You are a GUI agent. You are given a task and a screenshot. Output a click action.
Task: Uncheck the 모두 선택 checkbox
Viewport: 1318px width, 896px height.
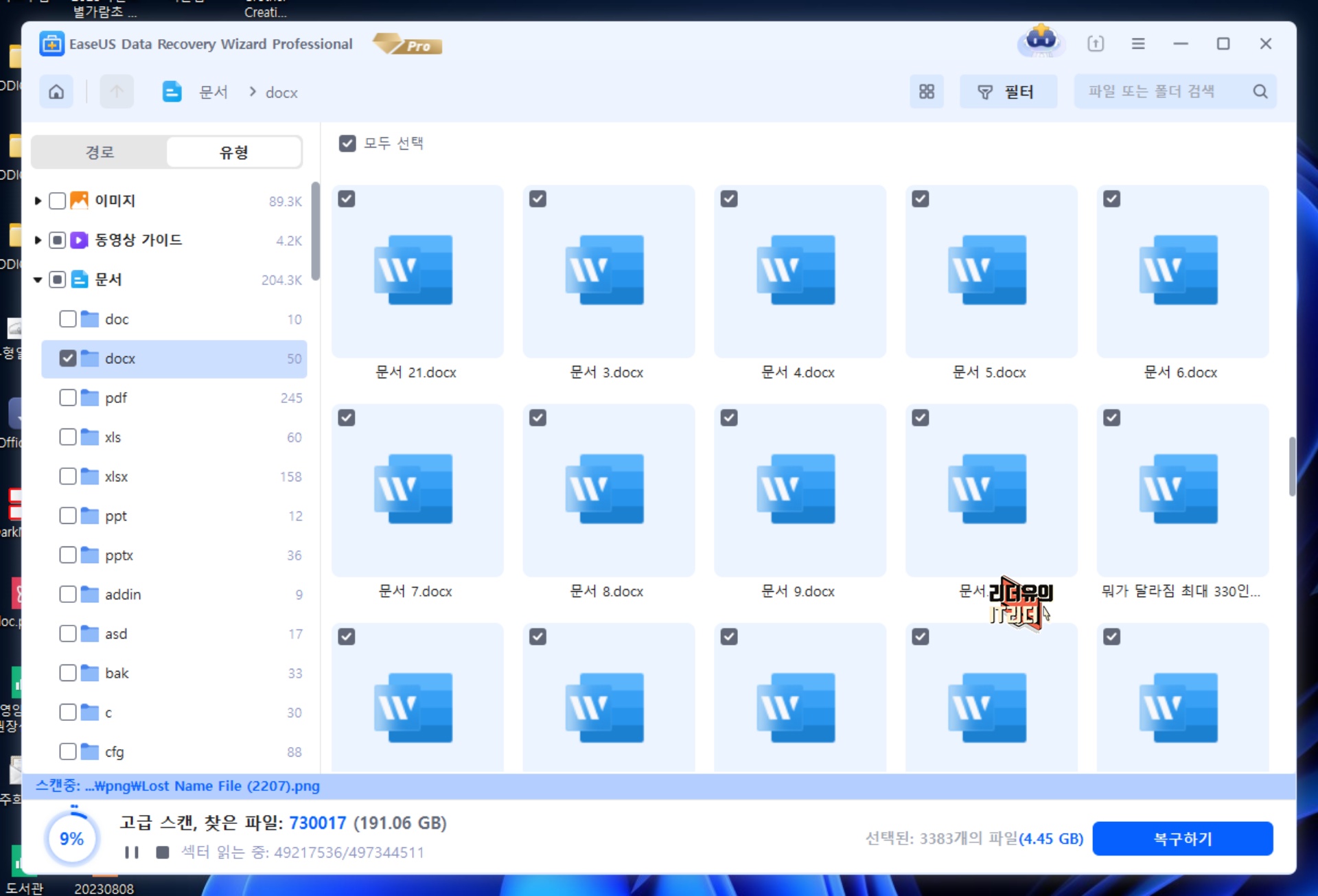(347, 143)
